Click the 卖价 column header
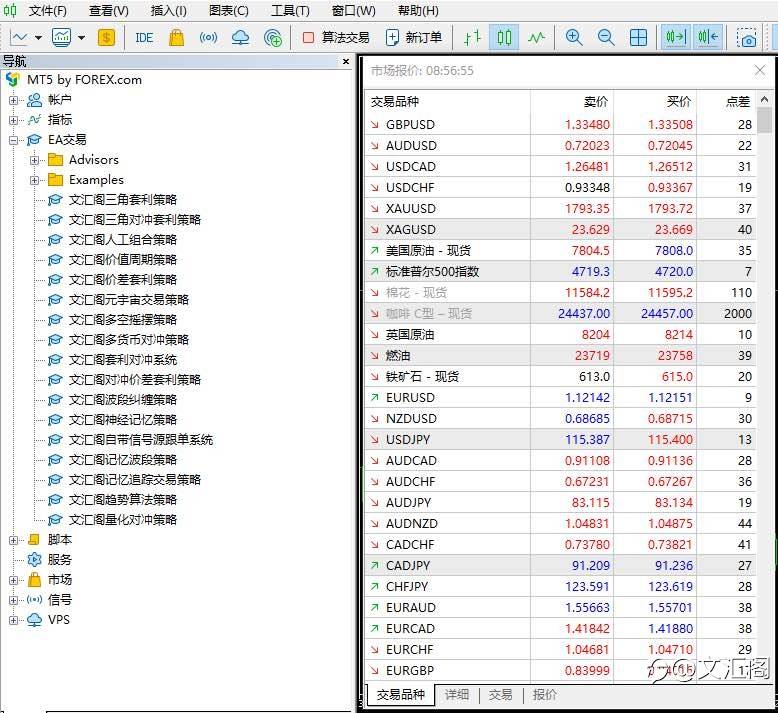 tap(572, 102)
